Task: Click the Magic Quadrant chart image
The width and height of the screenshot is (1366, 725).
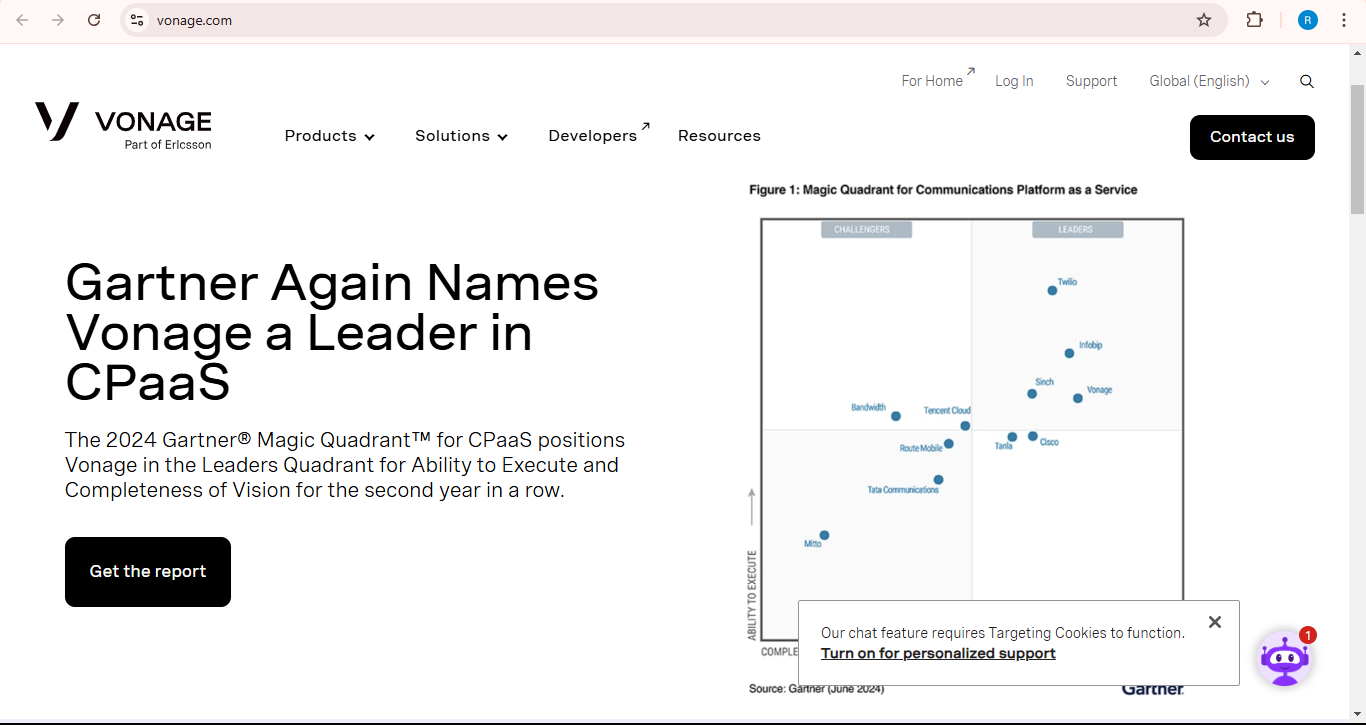Action: (966, 438)
